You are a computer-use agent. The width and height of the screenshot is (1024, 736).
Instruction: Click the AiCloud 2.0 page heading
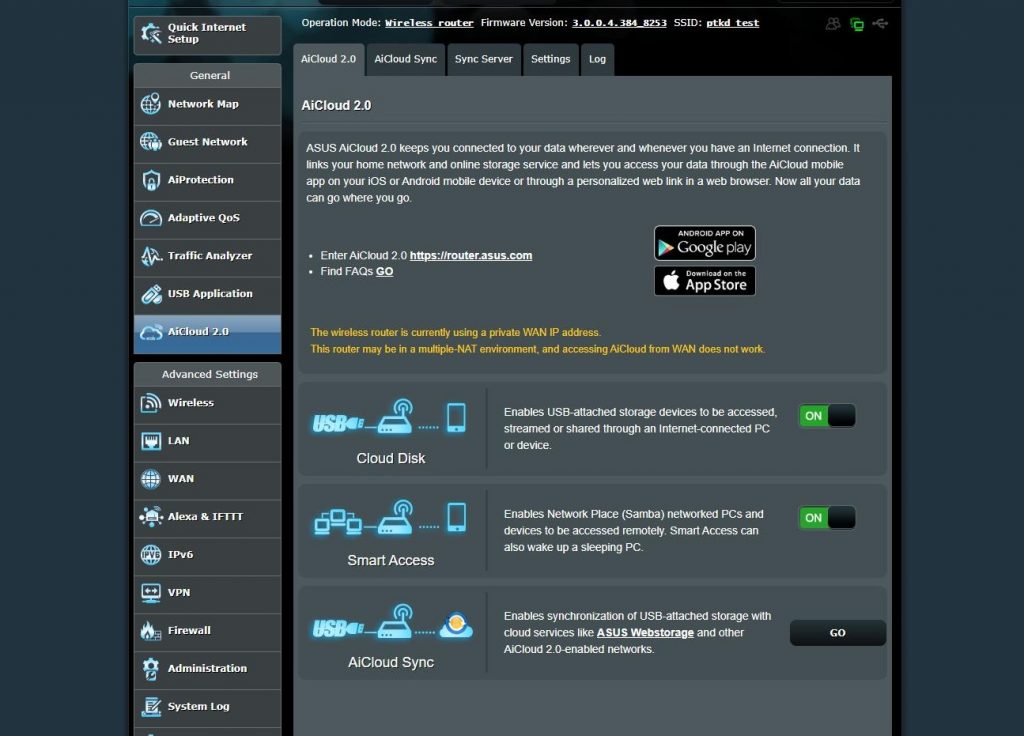(x=336, y=106)
